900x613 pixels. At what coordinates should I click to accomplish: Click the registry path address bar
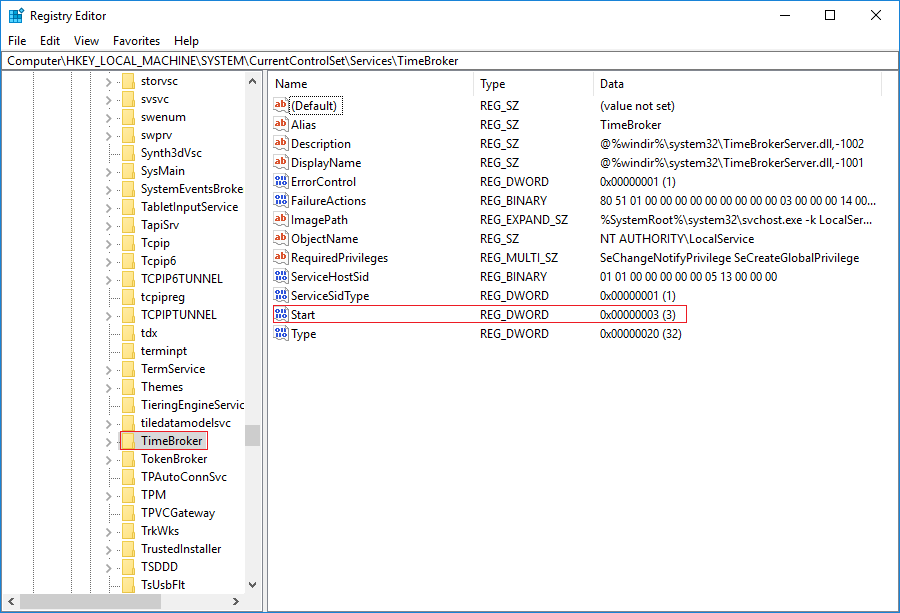[450, 61]
